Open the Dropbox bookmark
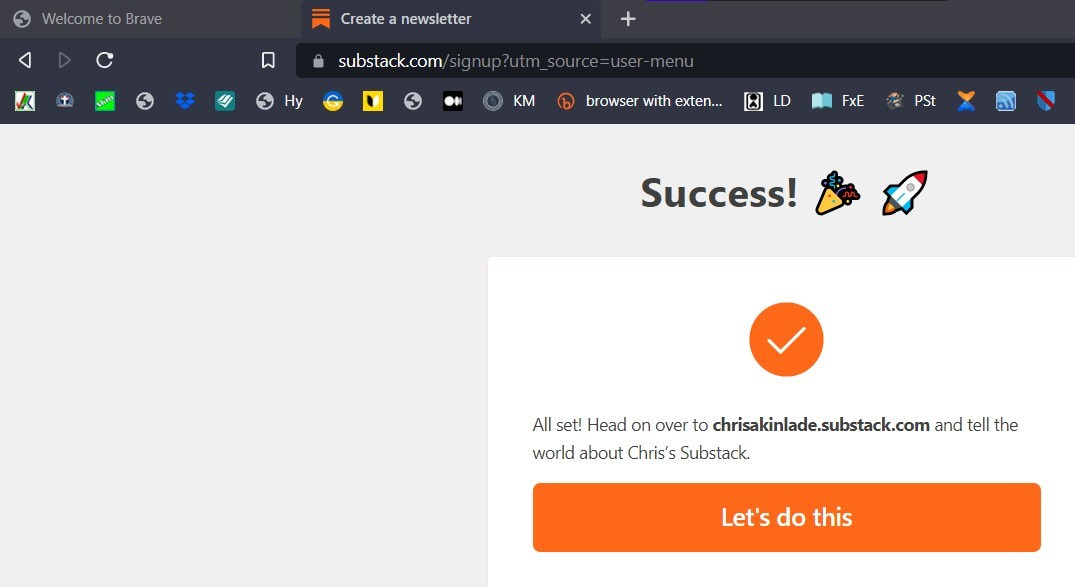The image size is (1075, 587). 184,101
